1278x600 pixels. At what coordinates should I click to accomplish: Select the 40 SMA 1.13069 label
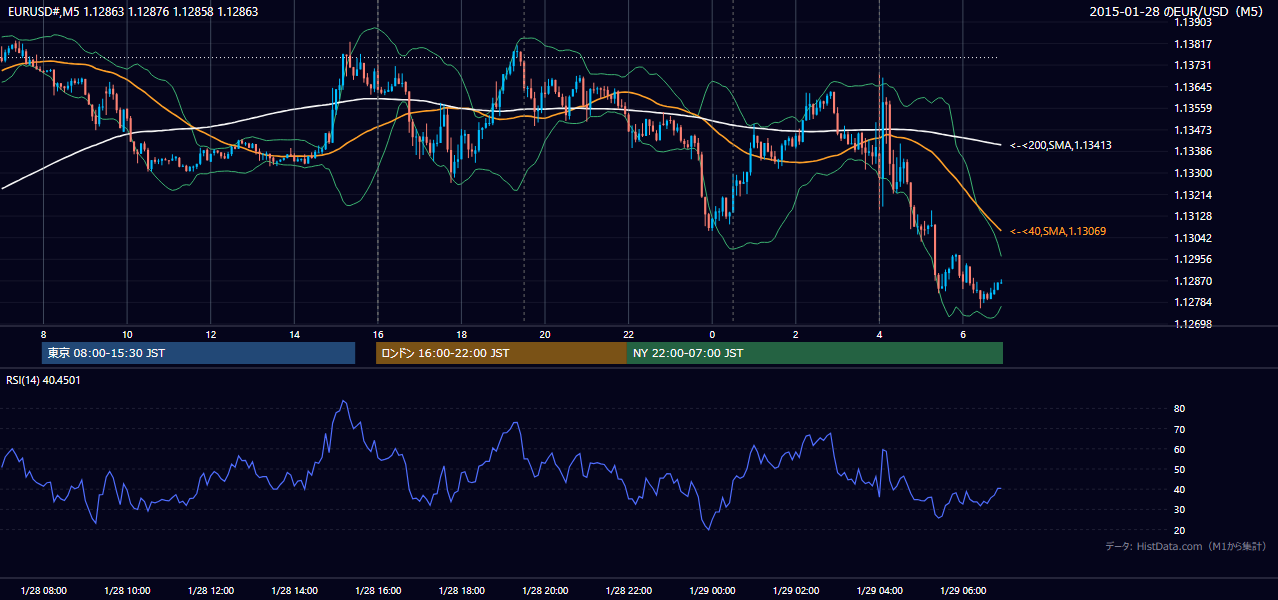pos(1058,231)
